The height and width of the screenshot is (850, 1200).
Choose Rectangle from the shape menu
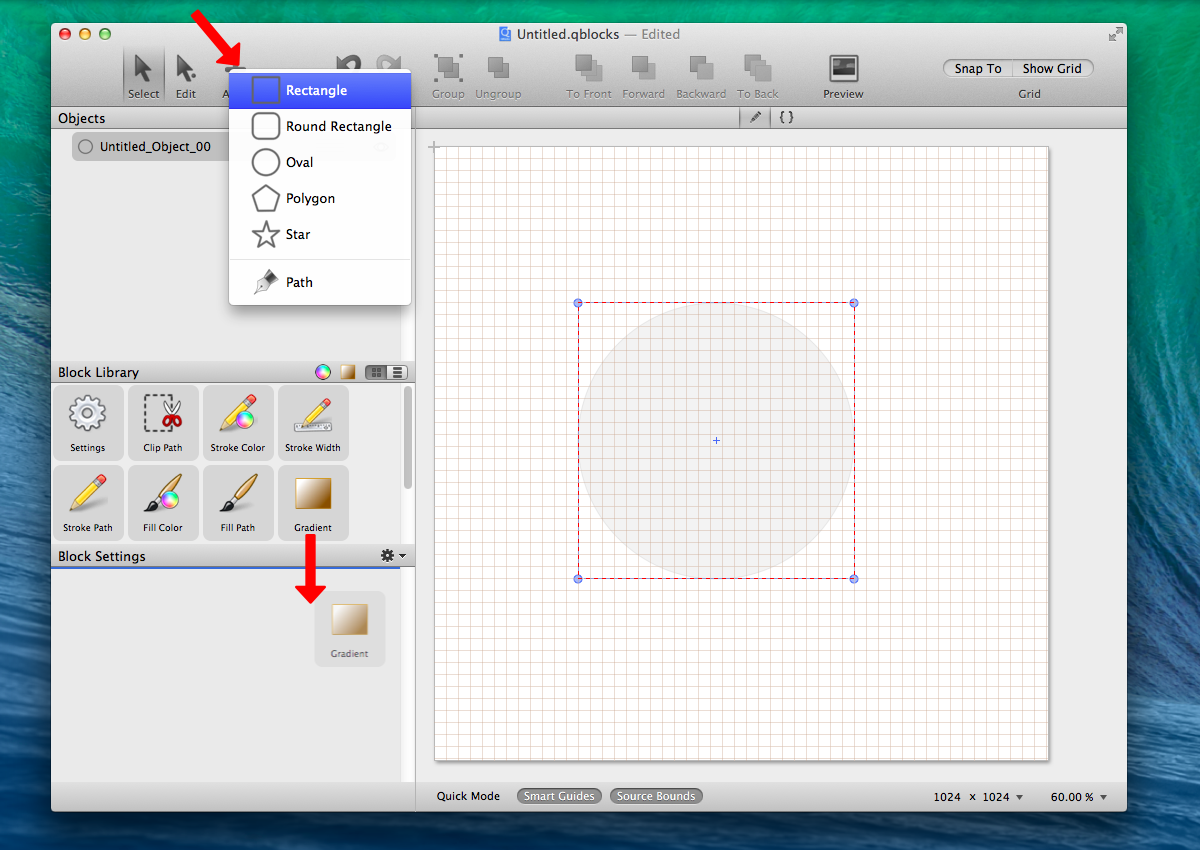coord(320,90)
